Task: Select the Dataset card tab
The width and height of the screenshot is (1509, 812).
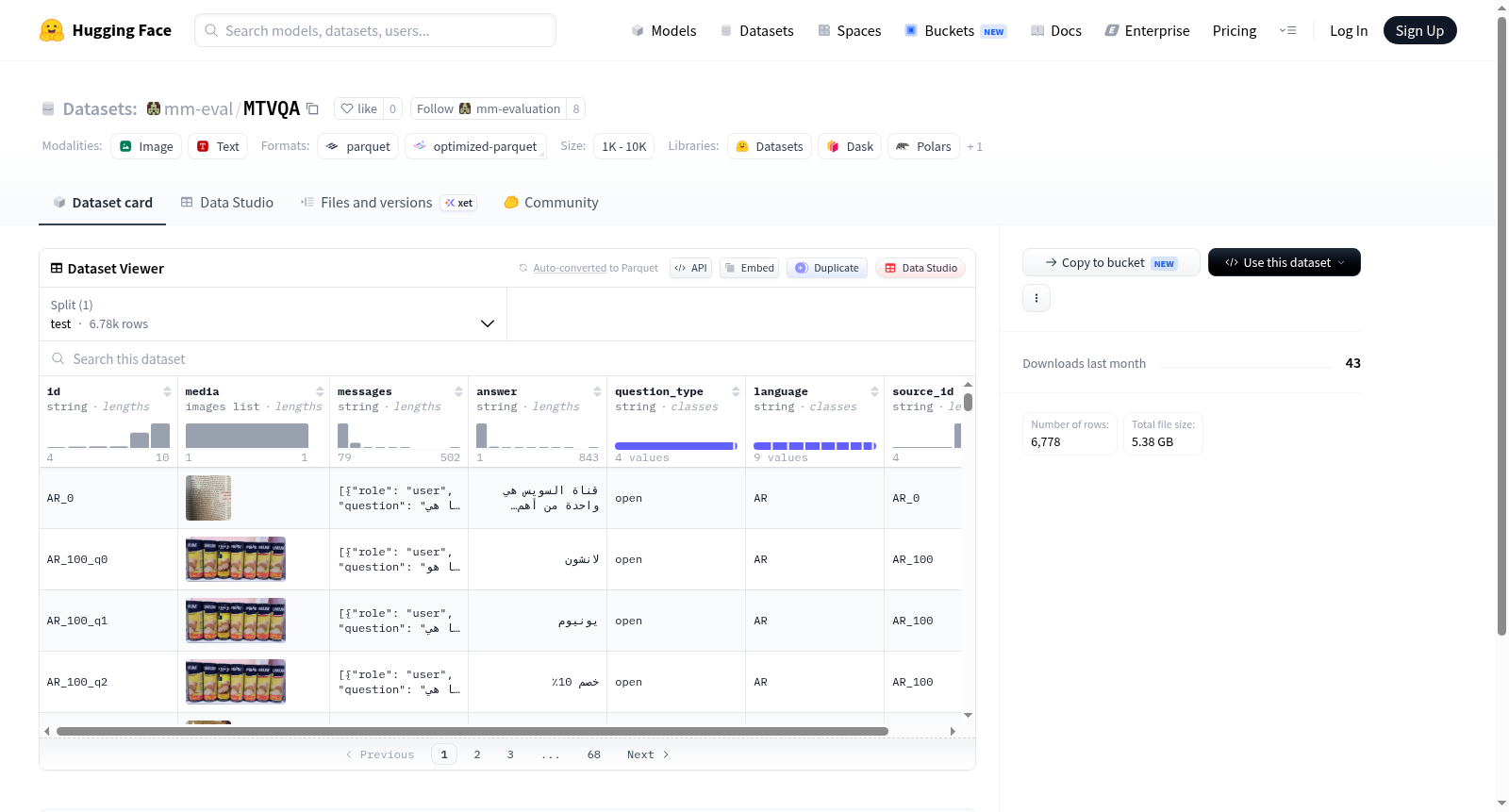Action: point(102,203)
